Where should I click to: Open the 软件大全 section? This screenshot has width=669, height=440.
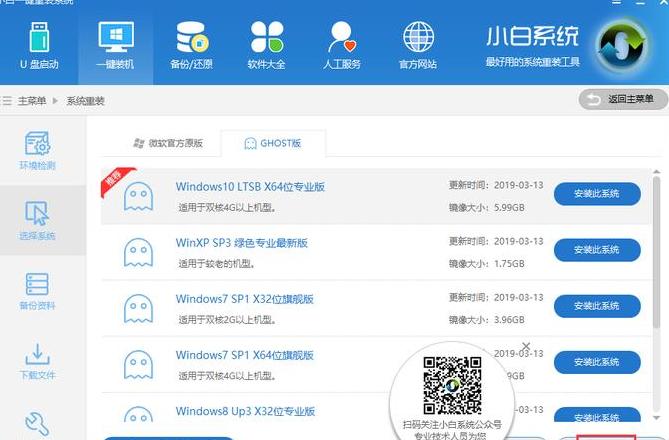click(267, 46)
